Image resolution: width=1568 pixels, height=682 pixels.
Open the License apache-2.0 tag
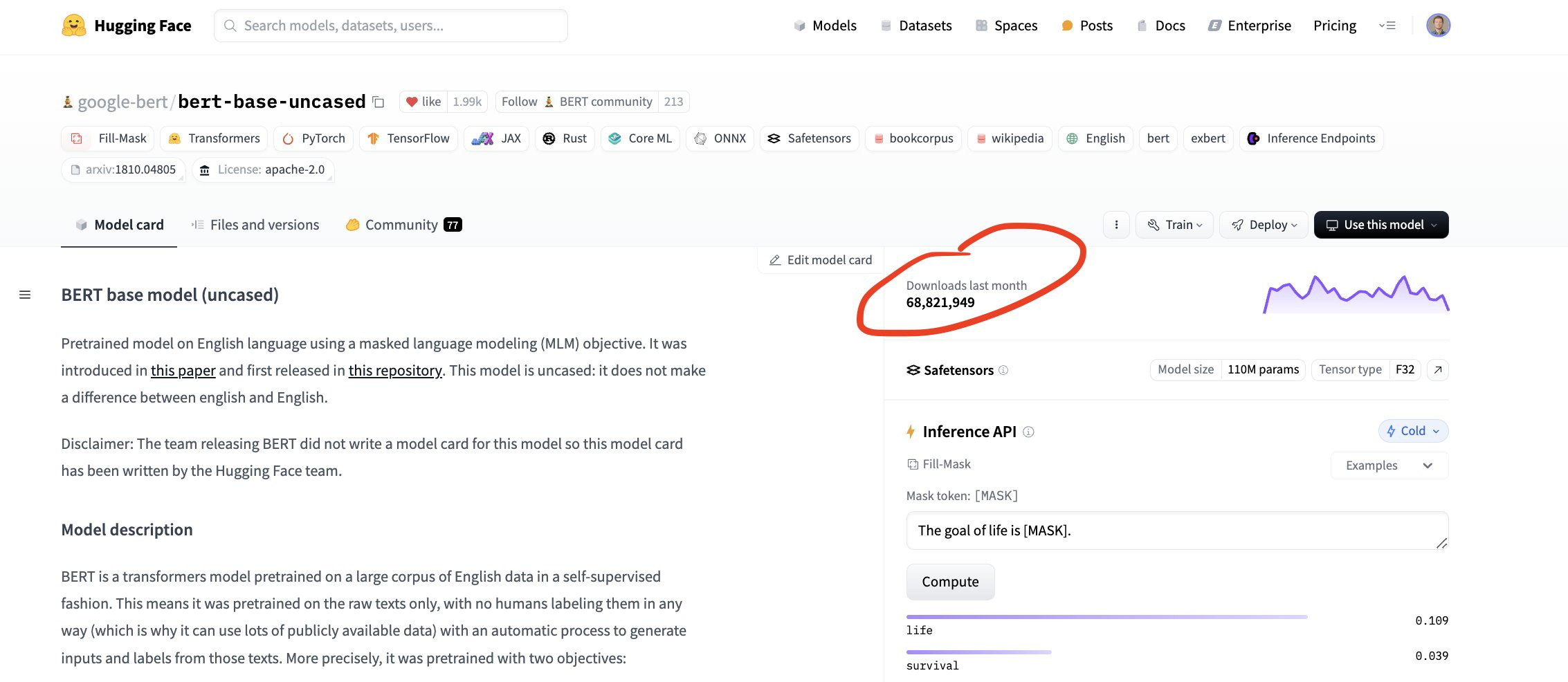coord(263,169)
